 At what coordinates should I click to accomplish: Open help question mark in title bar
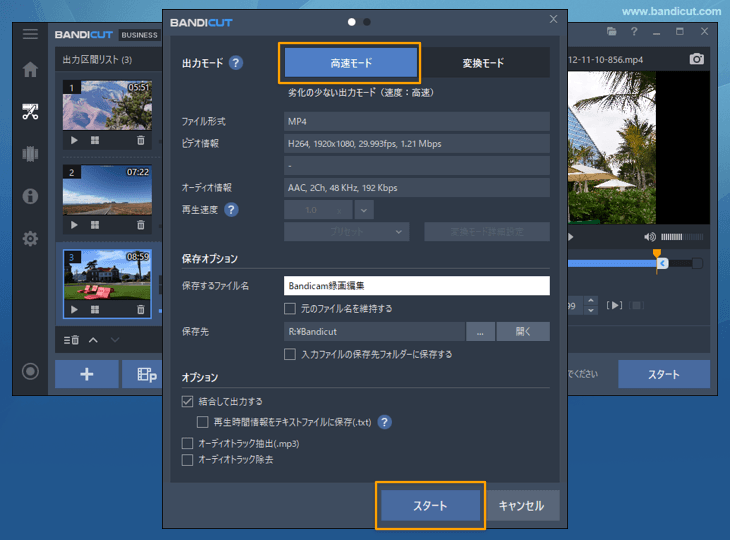pos(634,32)
